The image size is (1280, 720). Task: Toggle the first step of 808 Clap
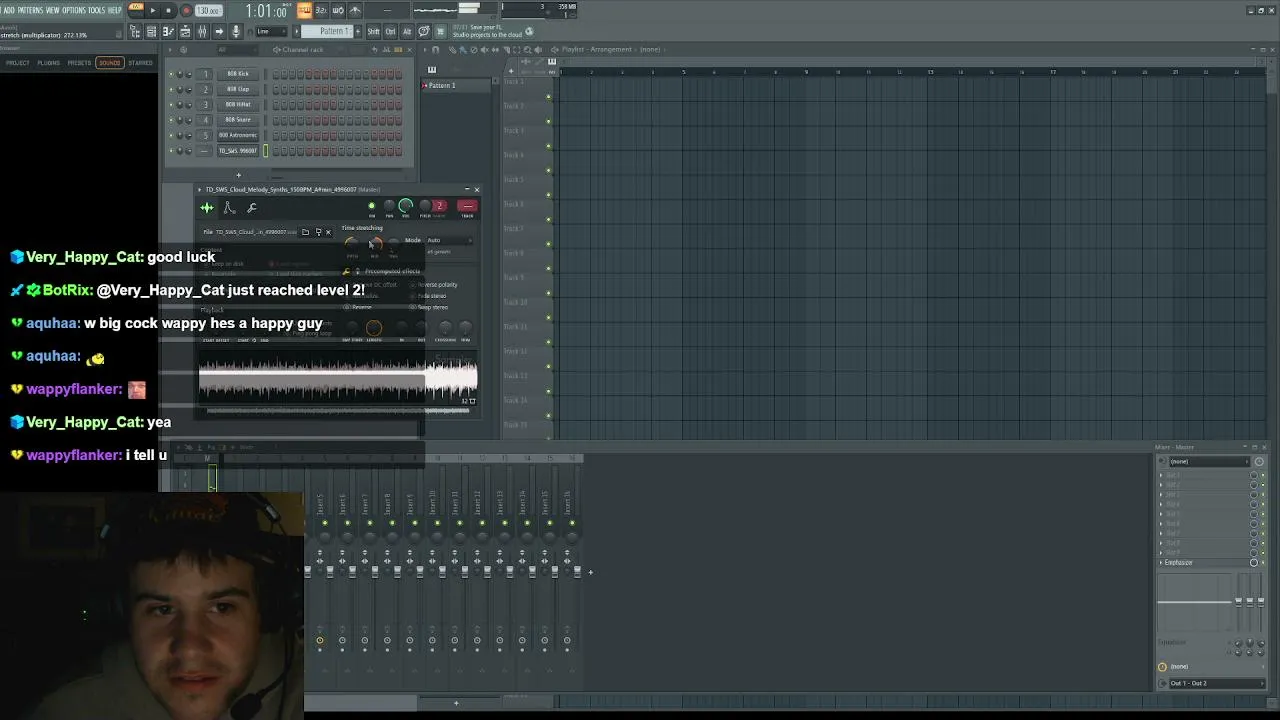coord(276,89)
